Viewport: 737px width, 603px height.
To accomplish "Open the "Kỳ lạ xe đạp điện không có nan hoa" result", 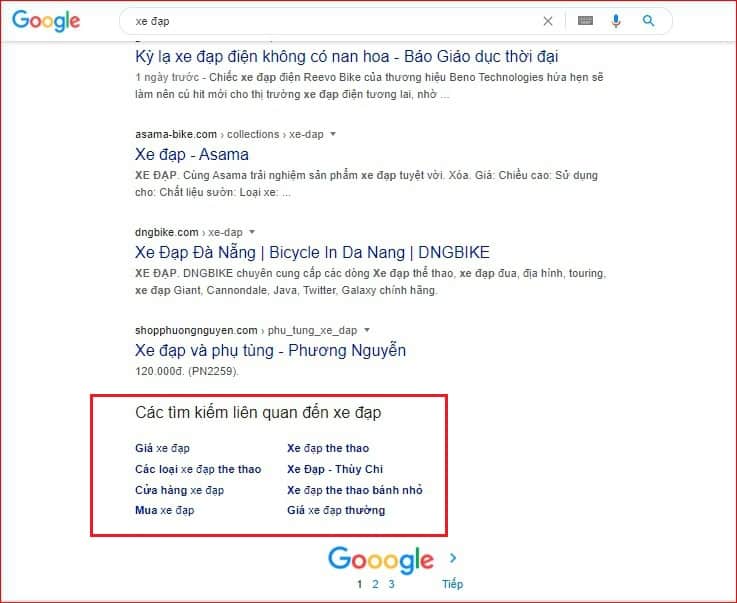I will [346, 57].
